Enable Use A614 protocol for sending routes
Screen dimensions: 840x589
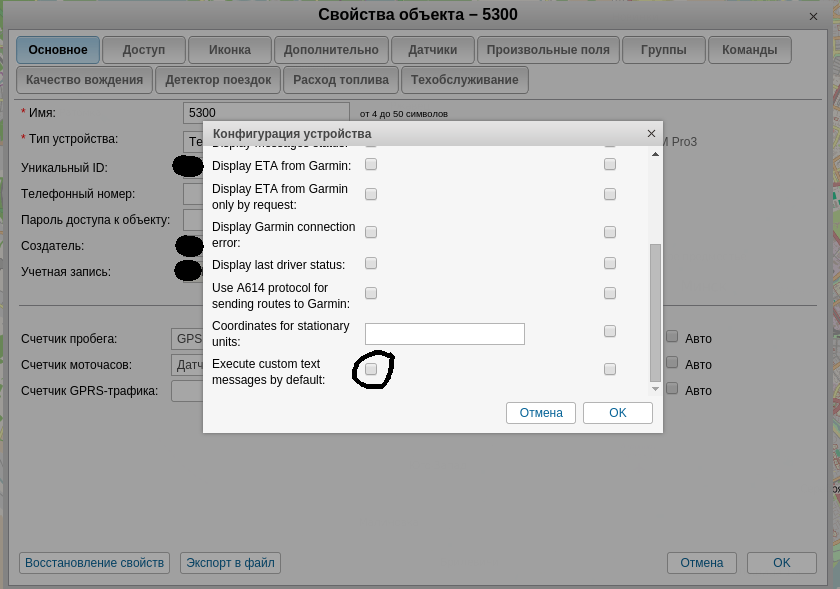point(371,294)
